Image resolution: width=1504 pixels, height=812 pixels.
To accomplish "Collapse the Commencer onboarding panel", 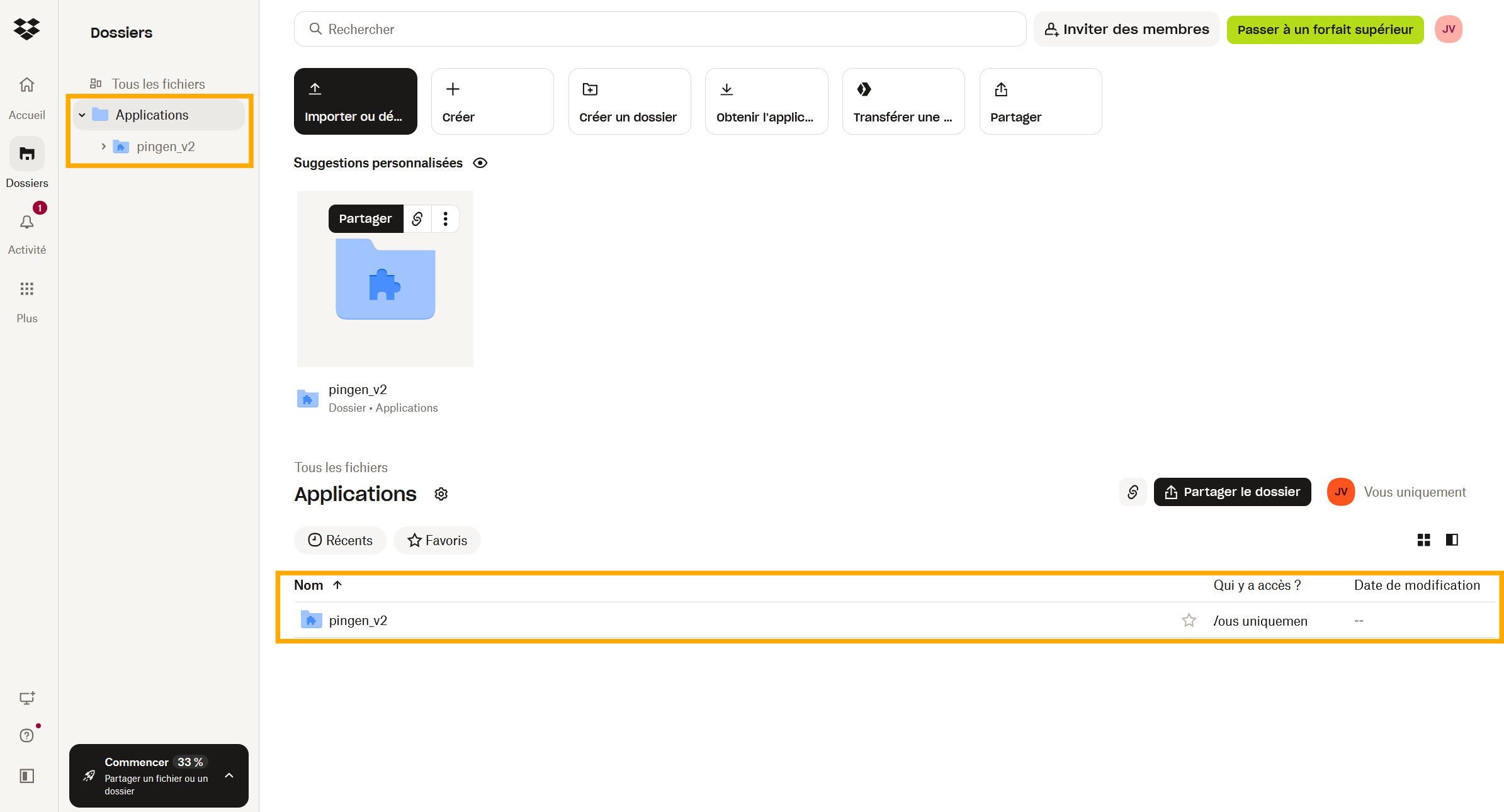I will 229,775.
